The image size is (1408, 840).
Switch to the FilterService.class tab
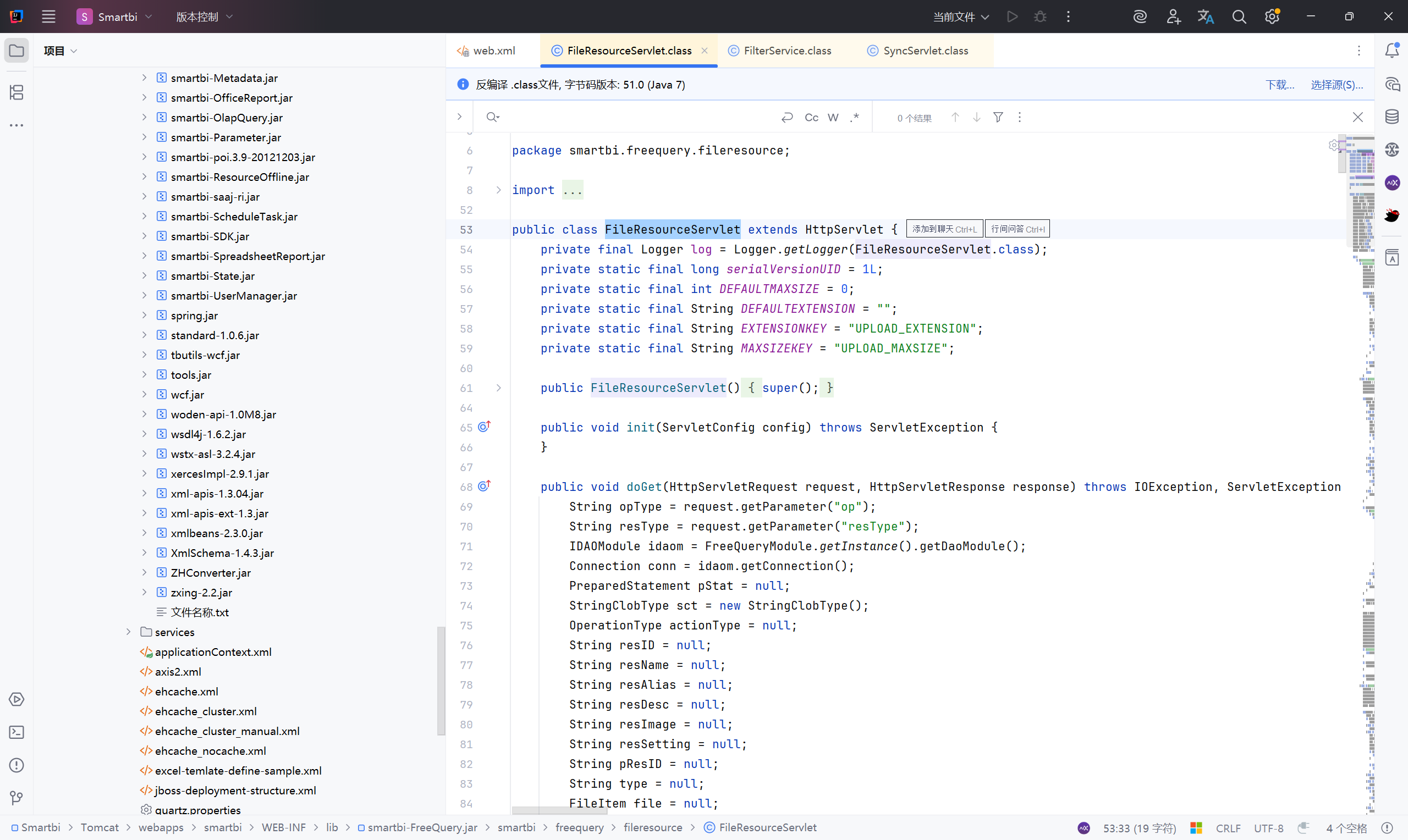click(x=787, y=51)
